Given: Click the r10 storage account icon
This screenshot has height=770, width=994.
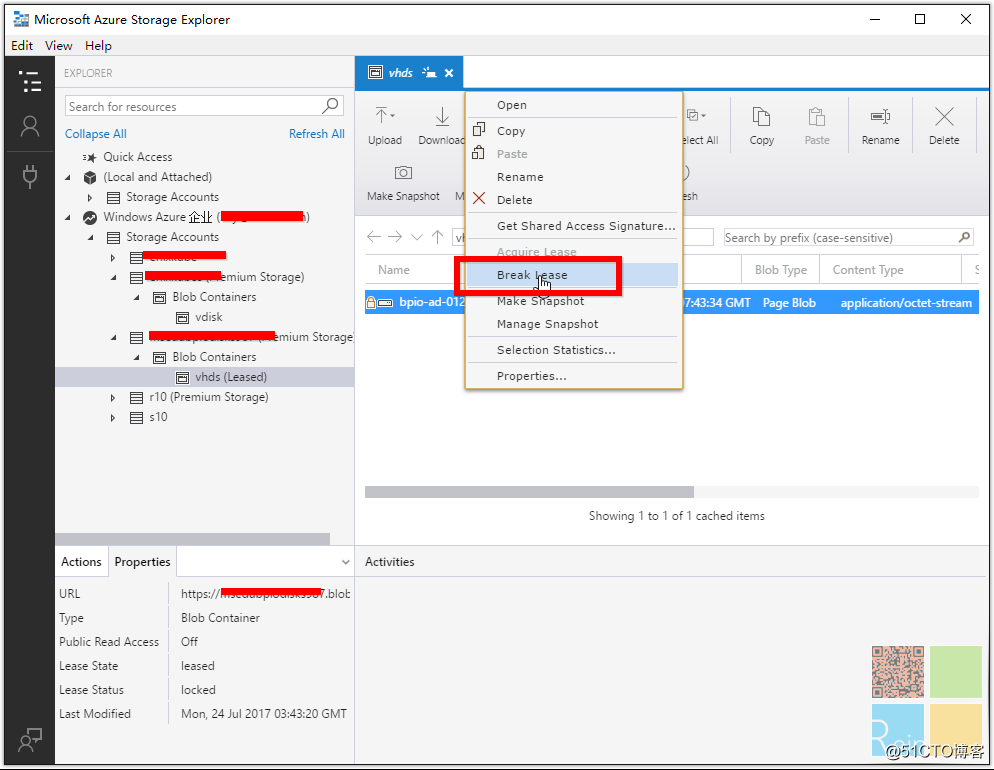Looking at the screenshot, I should click(136, 397).
